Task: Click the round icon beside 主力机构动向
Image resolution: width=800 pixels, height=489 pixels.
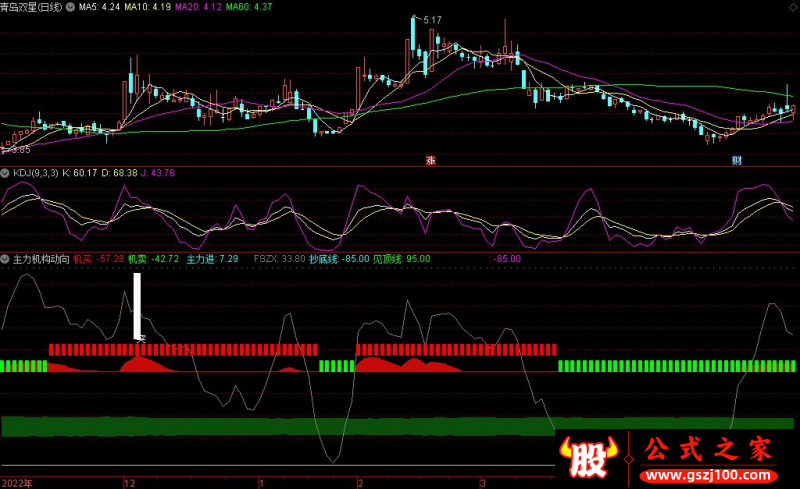Action: (5, 259)
